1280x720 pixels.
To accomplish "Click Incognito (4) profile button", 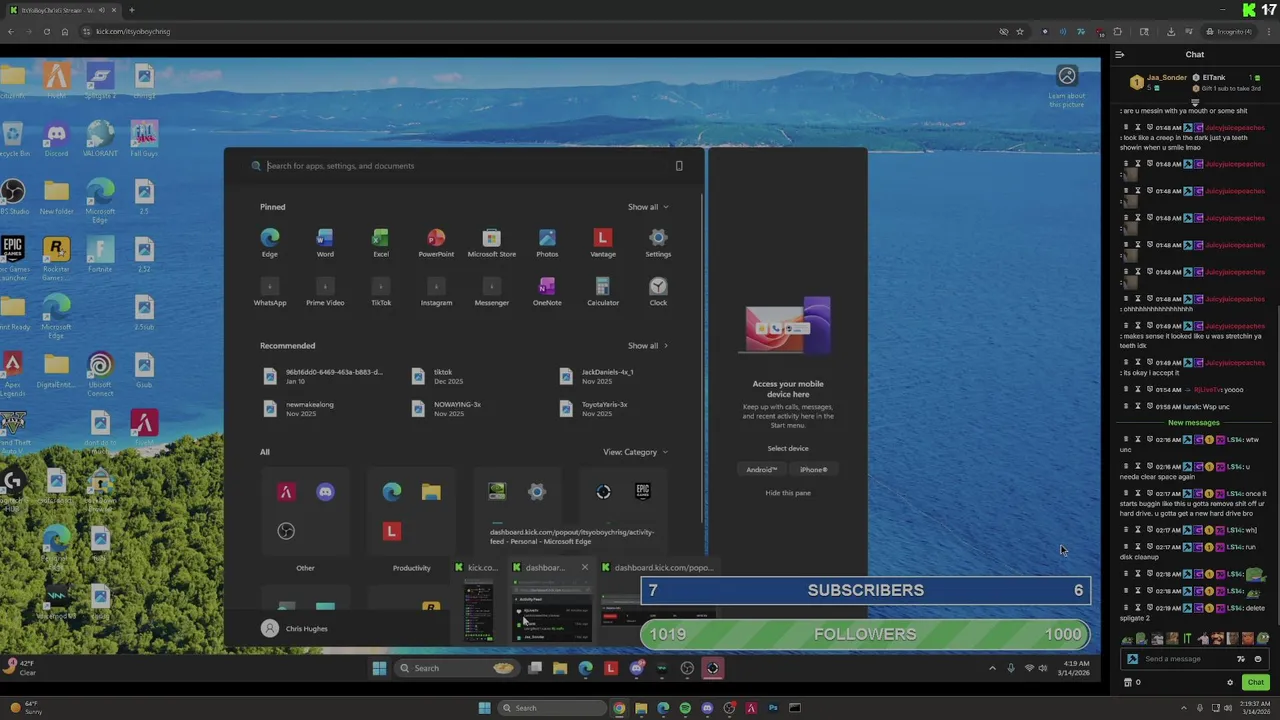I will pos(1228,31).
